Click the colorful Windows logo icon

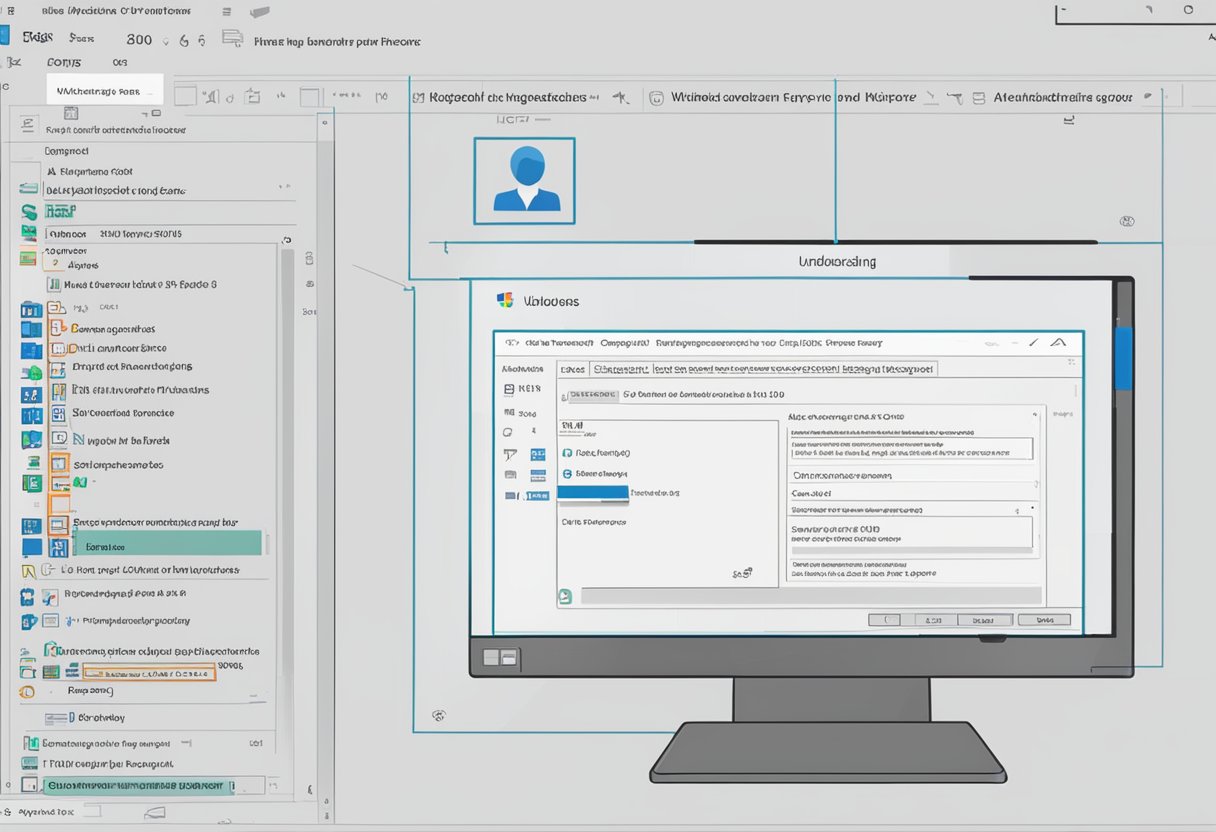pos(505,300)
